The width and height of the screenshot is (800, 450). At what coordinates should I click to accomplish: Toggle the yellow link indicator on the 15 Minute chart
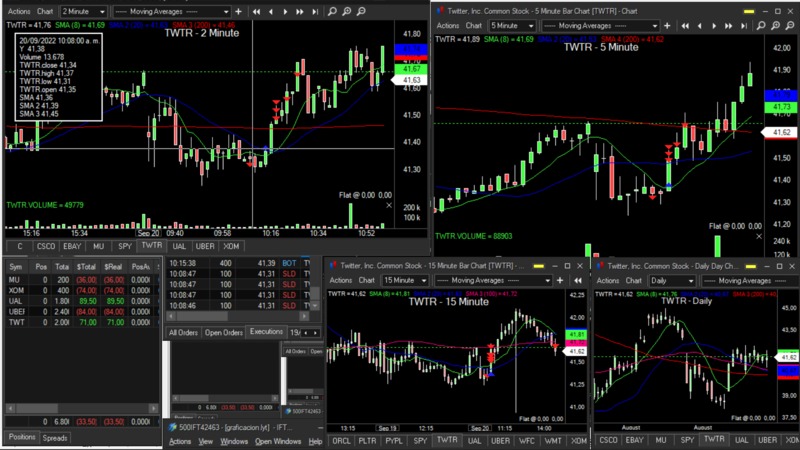point(537,267)
